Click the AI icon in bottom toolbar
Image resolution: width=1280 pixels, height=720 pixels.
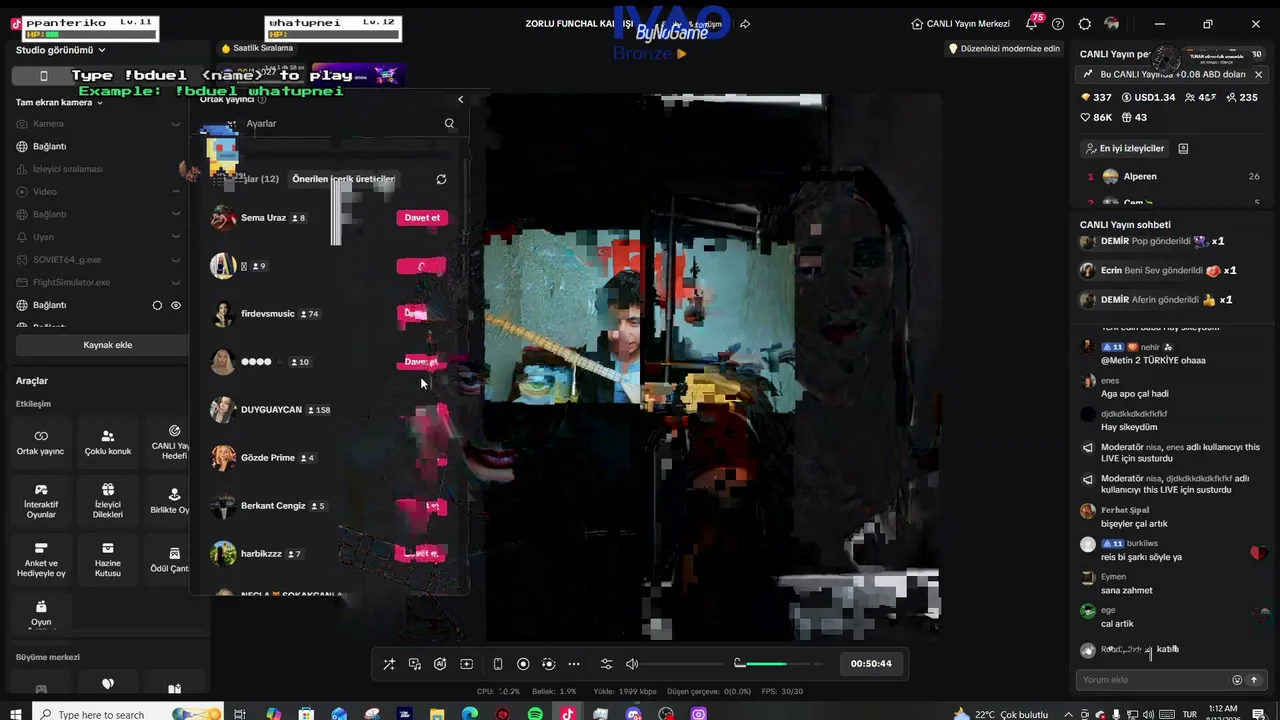[440, 664]
